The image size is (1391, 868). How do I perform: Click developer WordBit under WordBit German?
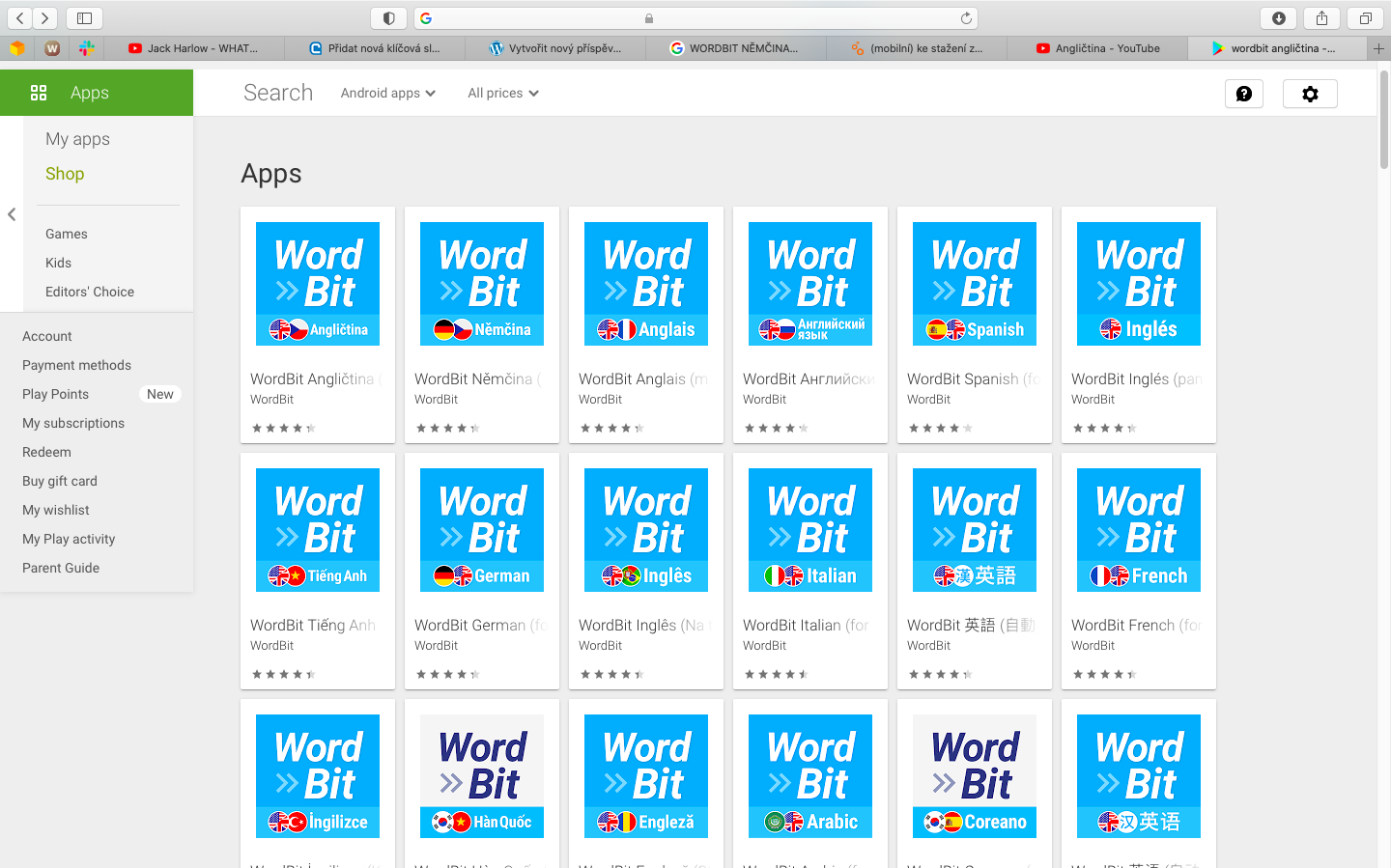(x=437, y=645)
